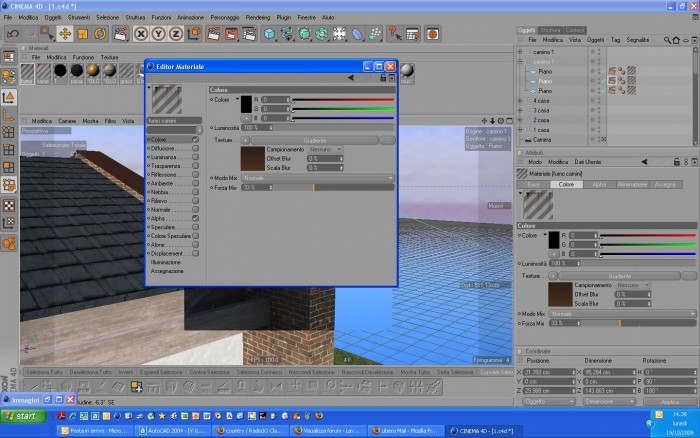The width and height of the screenshot is (700, 438).
Task: Add a Cube primitive object
Action: click(270, 34)
